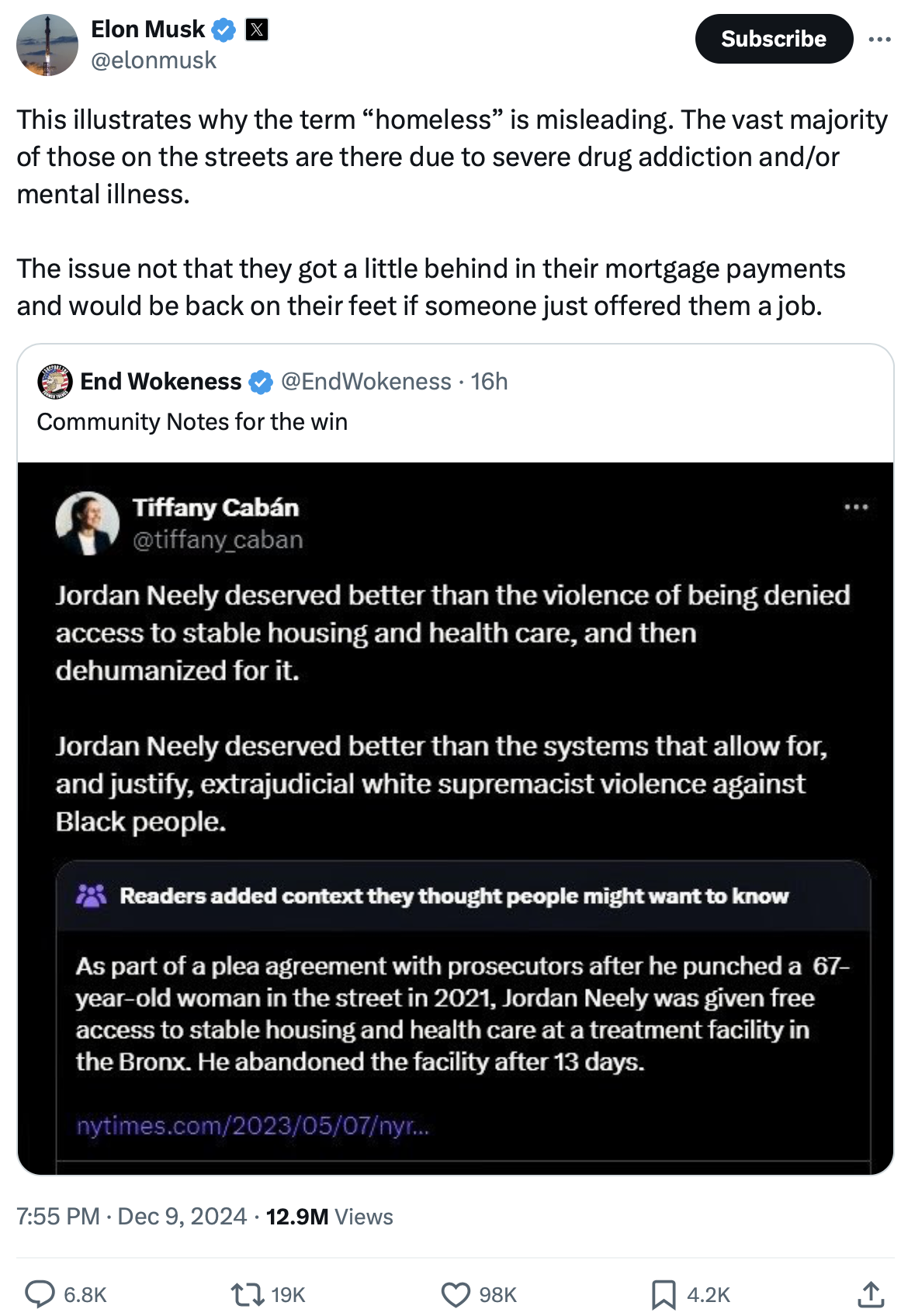Open the @elonmusk handle link
The width and height of the screenshot is (908, 1316).
(x=154, y=61)
